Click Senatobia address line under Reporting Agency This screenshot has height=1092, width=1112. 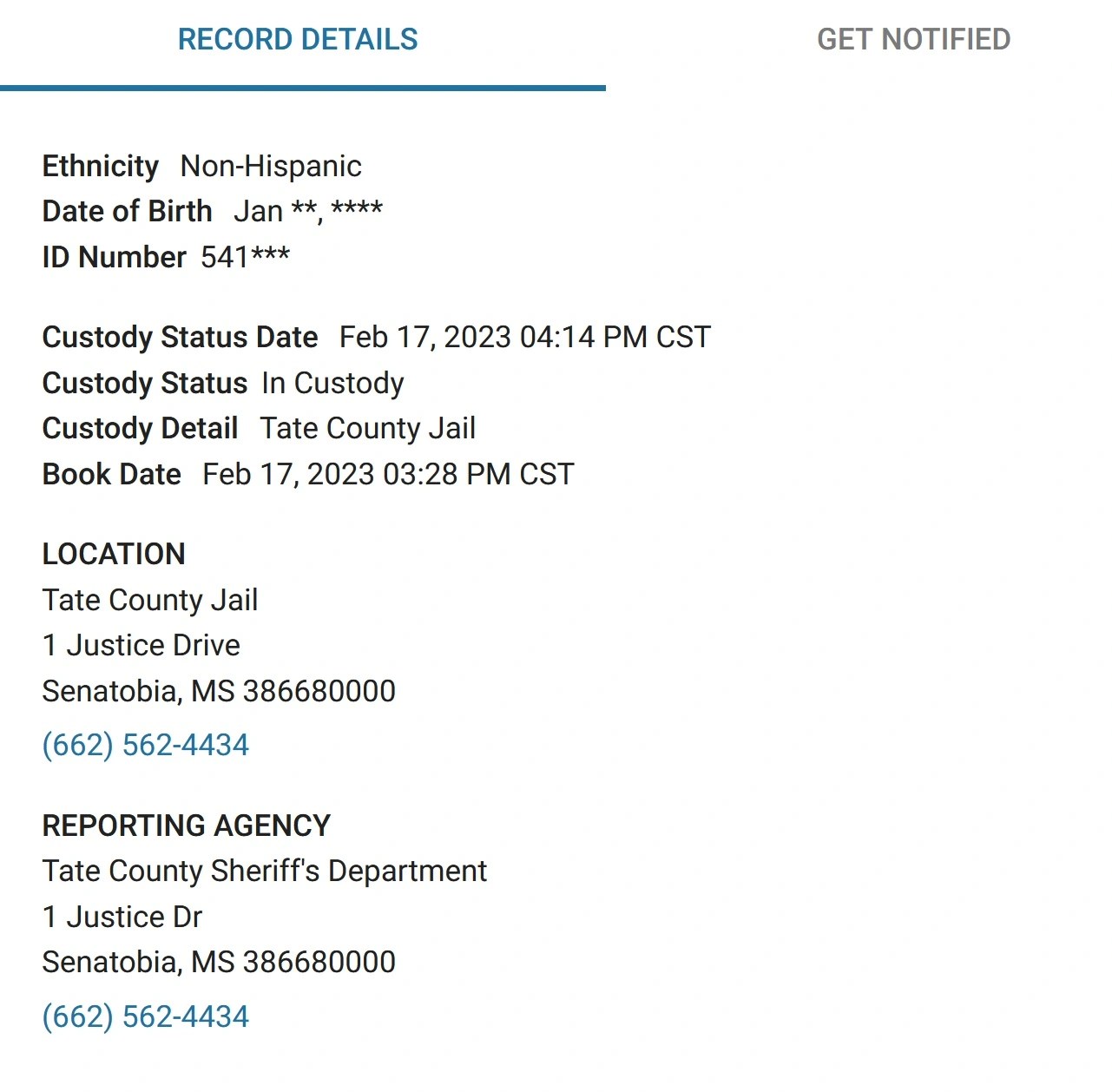click(219, 962)
